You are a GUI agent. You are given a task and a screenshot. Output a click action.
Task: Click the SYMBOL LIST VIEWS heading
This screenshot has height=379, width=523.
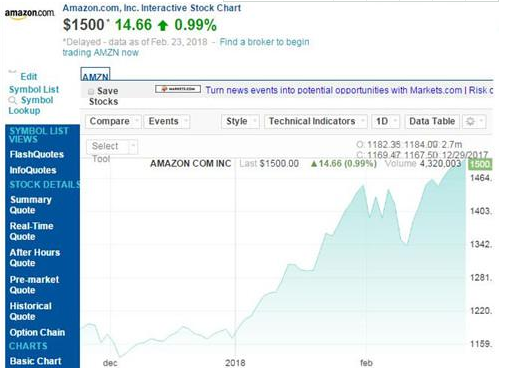click(x=39, y=135)
